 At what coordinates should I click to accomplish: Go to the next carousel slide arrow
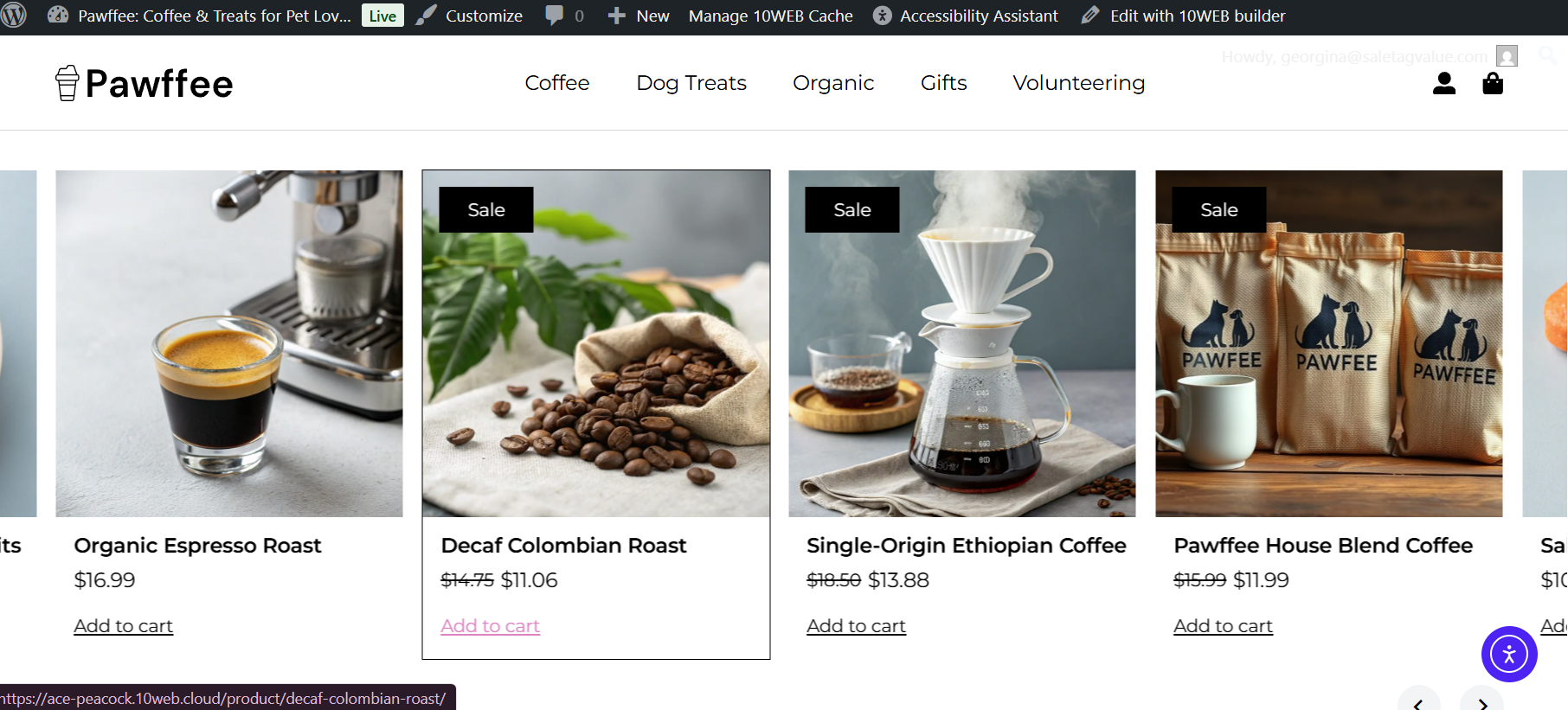pos(1482,702)
